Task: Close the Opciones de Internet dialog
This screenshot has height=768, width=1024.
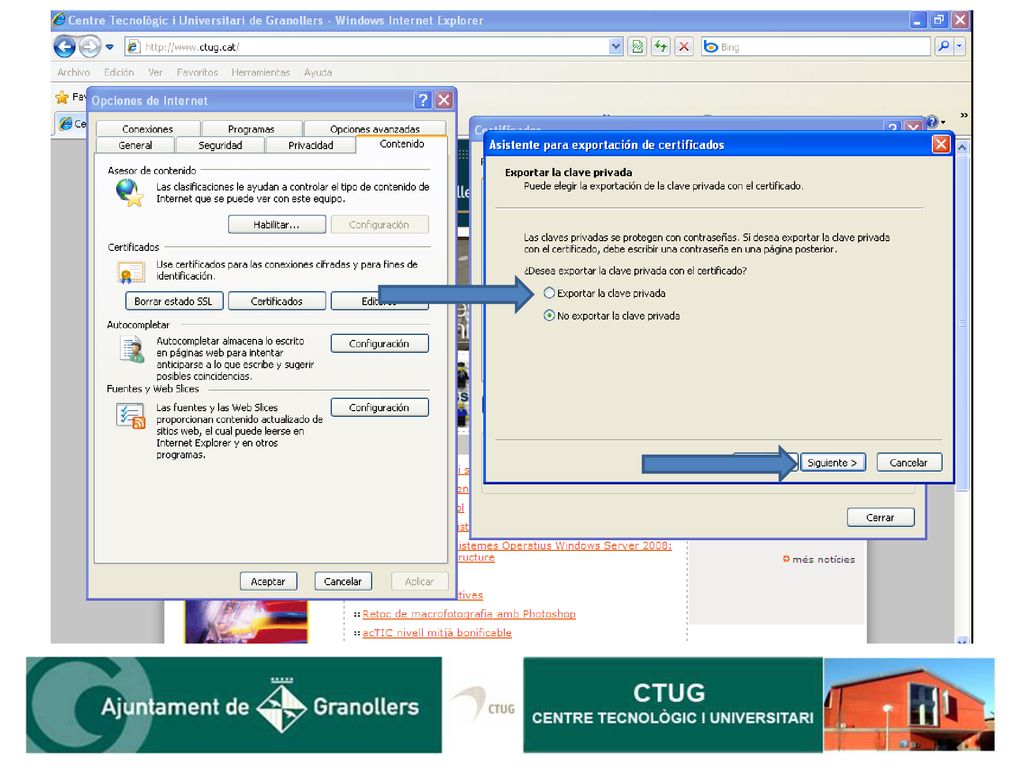Action: pos(444,100)
